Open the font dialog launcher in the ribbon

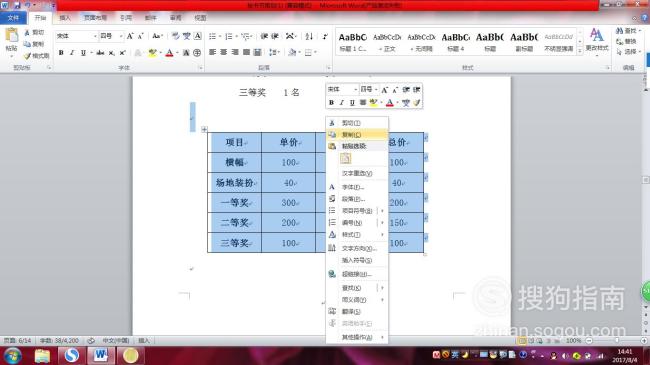[x=201, y=68]
